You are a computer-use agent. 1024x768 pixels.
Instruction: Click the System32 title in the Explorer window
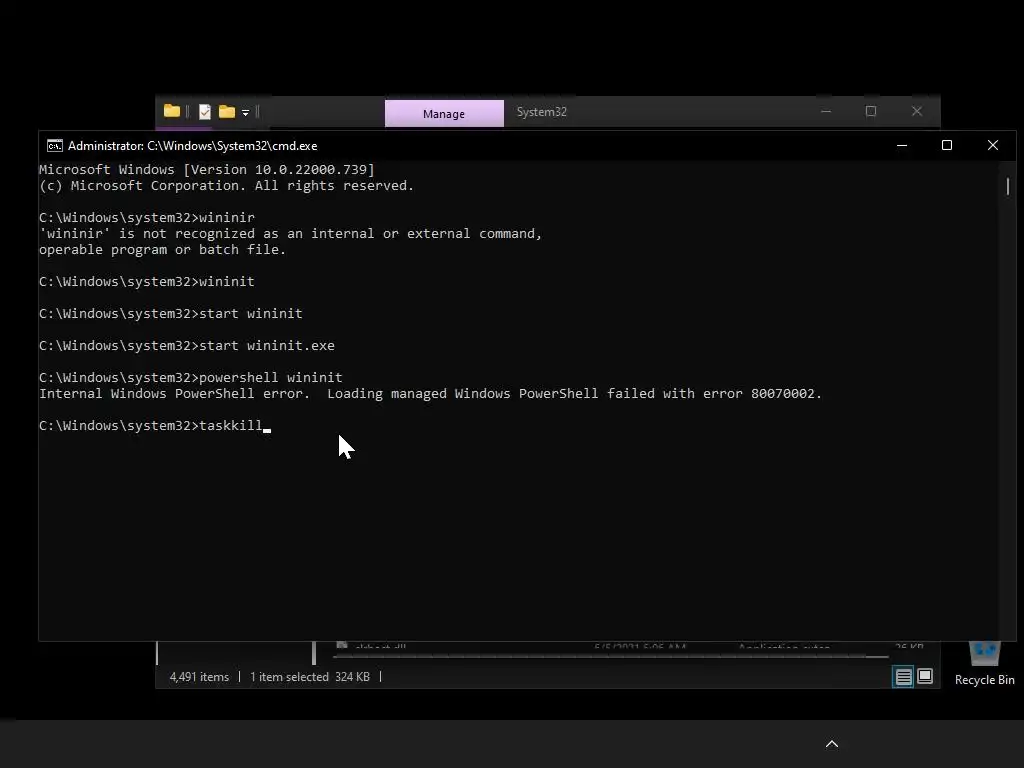pos(541,112)
